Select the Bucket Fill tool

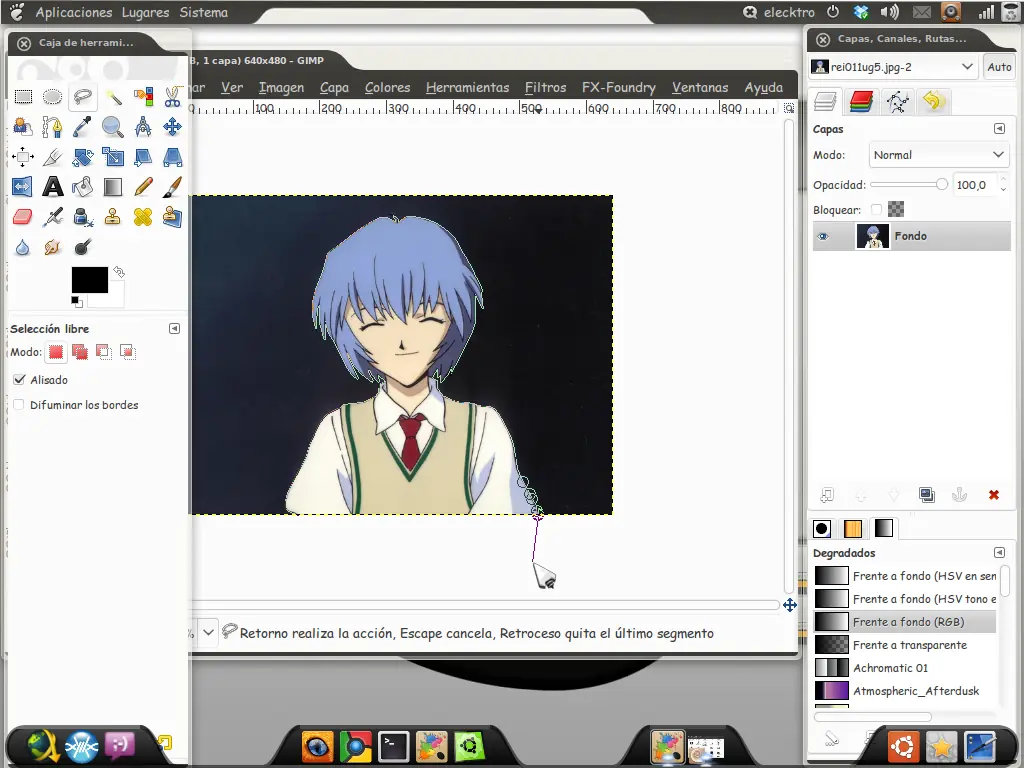click(82, 187)
